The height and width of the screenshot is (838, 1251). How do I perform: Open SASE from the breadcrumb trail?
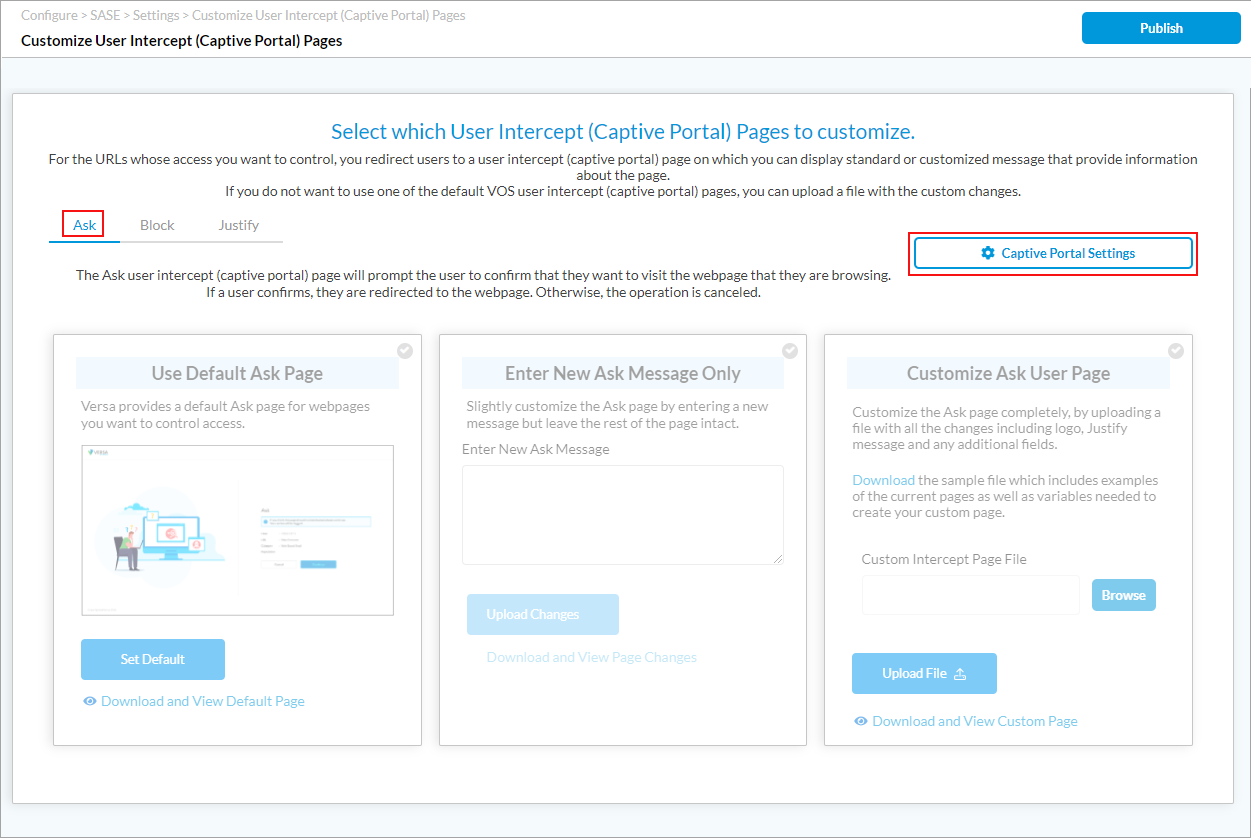click(103, 15)
